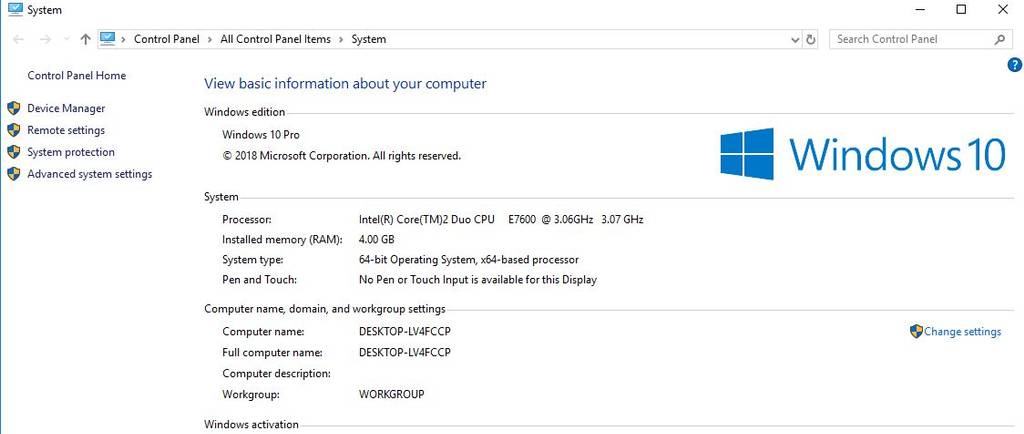Screen dimensions: 1024x434
Task: Click the Change settings link
Action: [x=963, y=332]
